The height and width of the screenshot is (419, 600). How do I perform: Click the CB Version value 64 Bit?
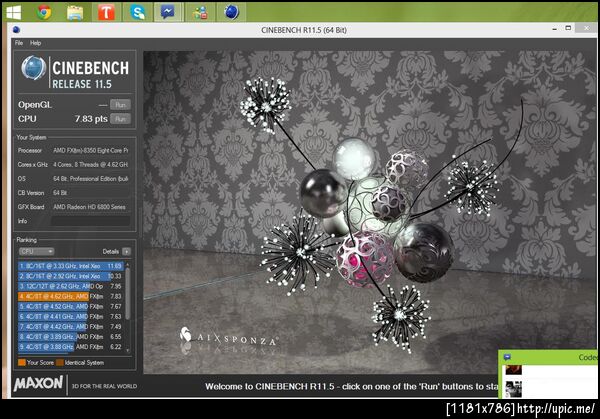pyautogui.click(x=60, y=193)
